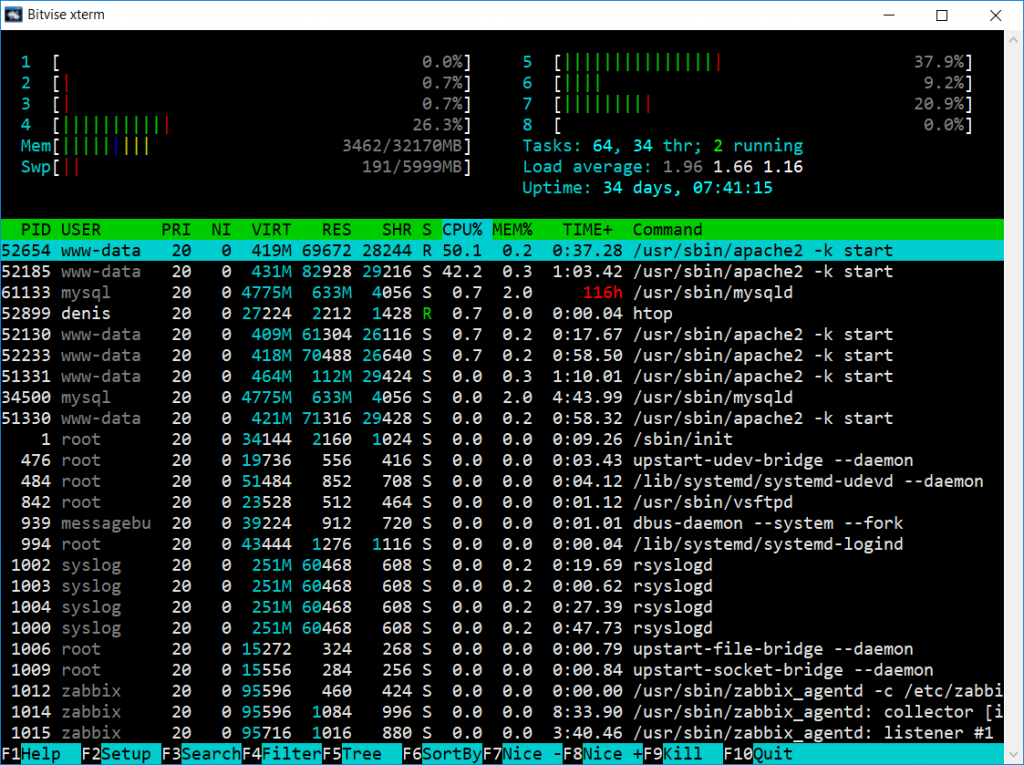Select zabbix_agentd process with PID 1012
This screenshot has height=765, width=1024.
(x=502, y=691)
